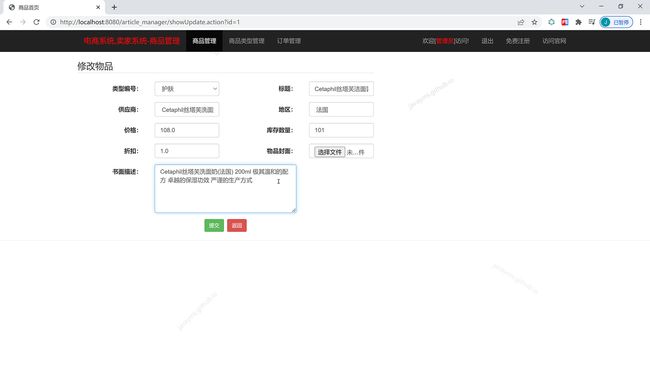Image resolution: width=650 pixels, height=366 pixels.
Task: Open the 订单管理 nav item
Action: pos(289,41)
